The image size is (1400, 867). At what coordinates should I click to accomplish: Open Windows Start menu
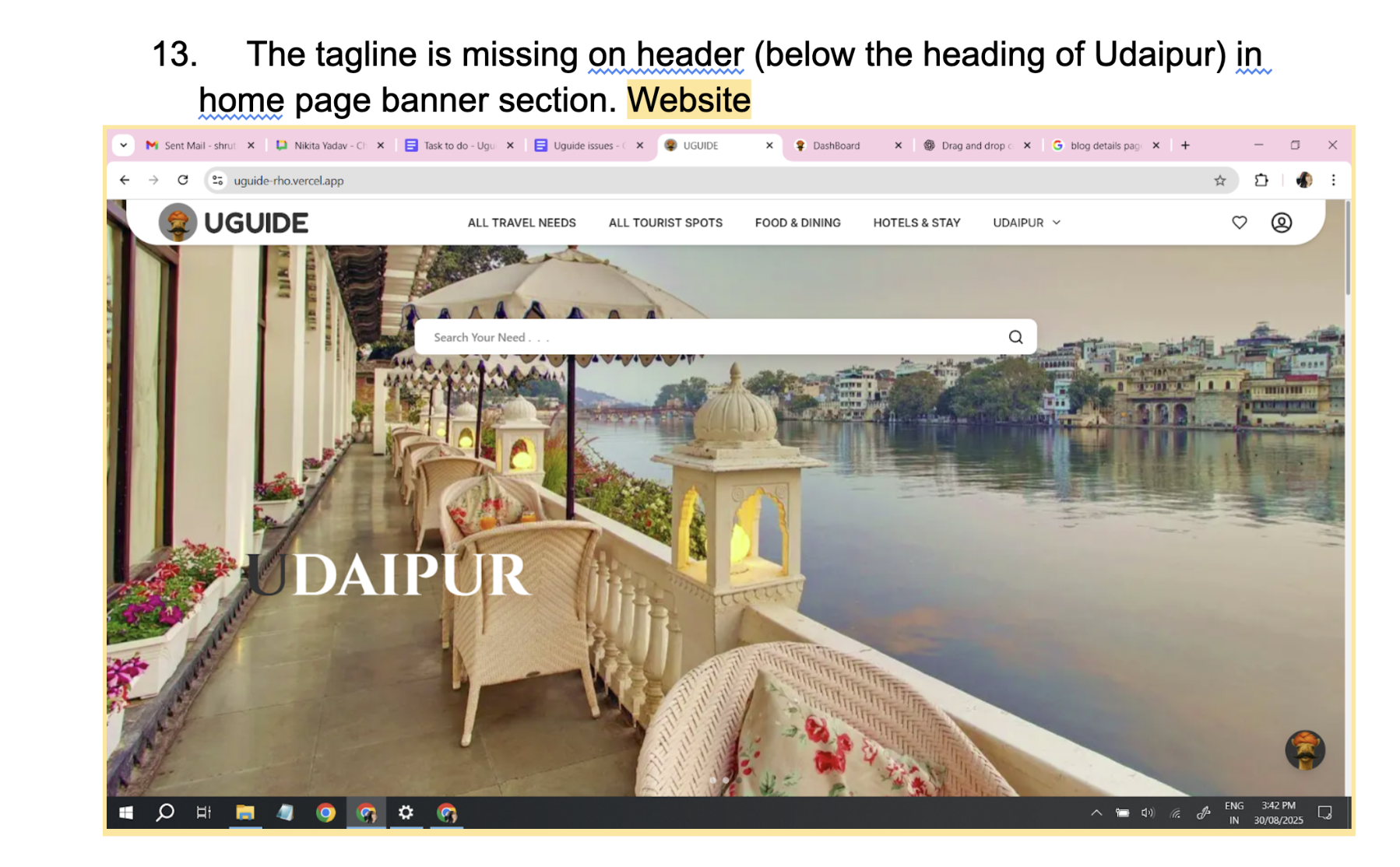[126, 813]
